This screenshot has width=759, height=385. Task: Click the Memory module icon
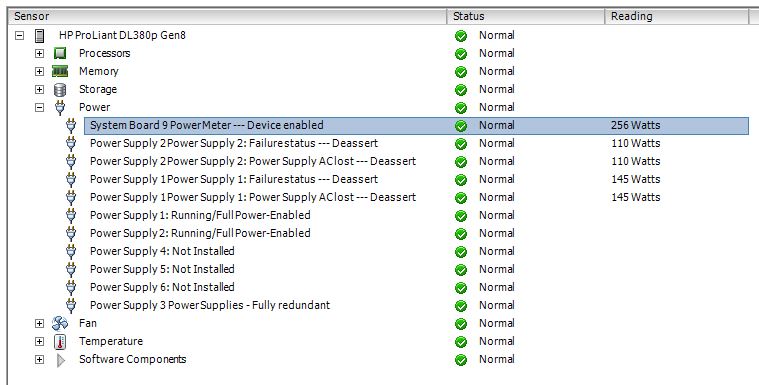(x=60, y=71)
